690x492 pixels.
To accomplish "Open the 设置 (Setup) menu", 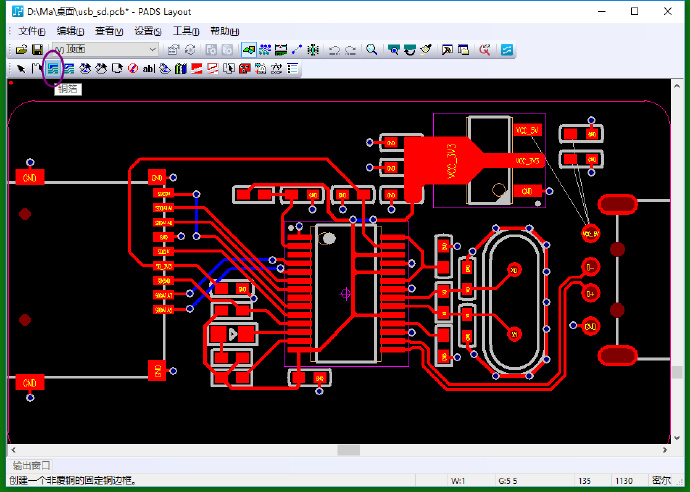I will click(148, 31).
